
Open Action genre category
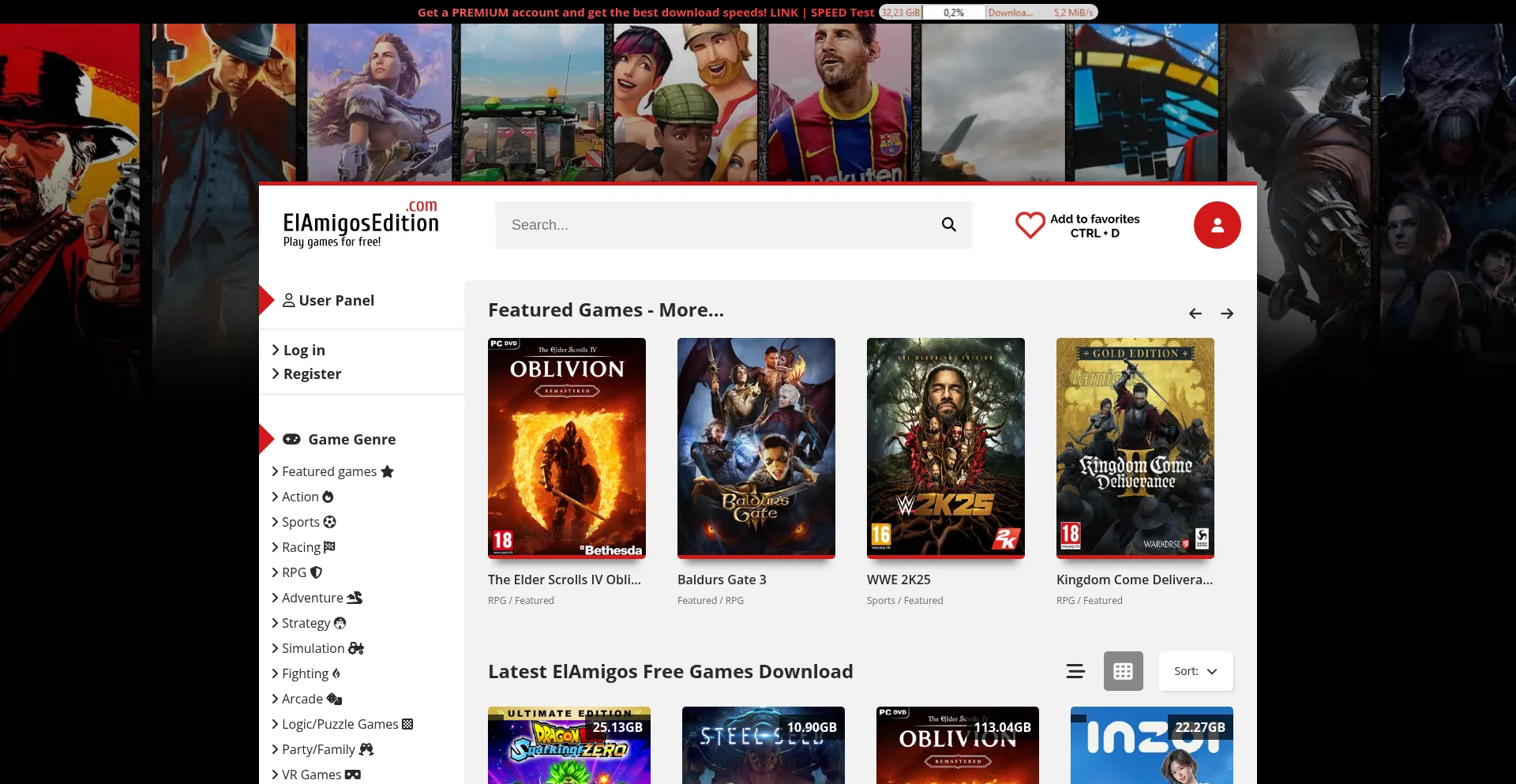[300, 497]
